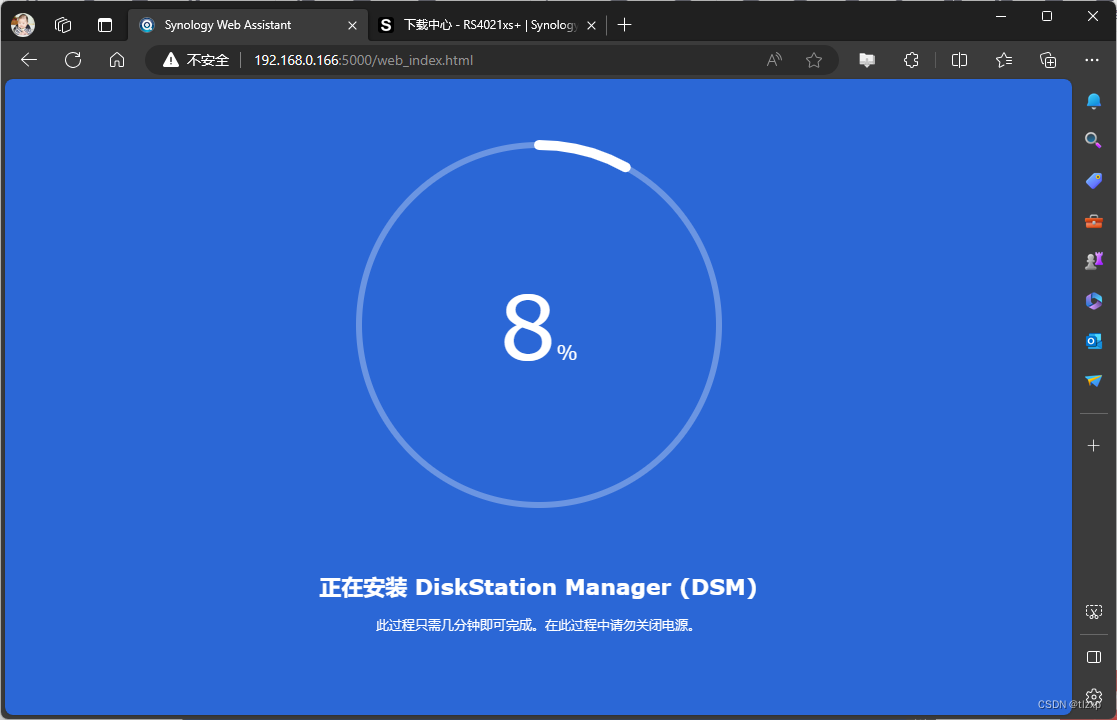1117x720 pixels.
Task: Click the 不安全 security warning indicator
Action: [196, 60]
